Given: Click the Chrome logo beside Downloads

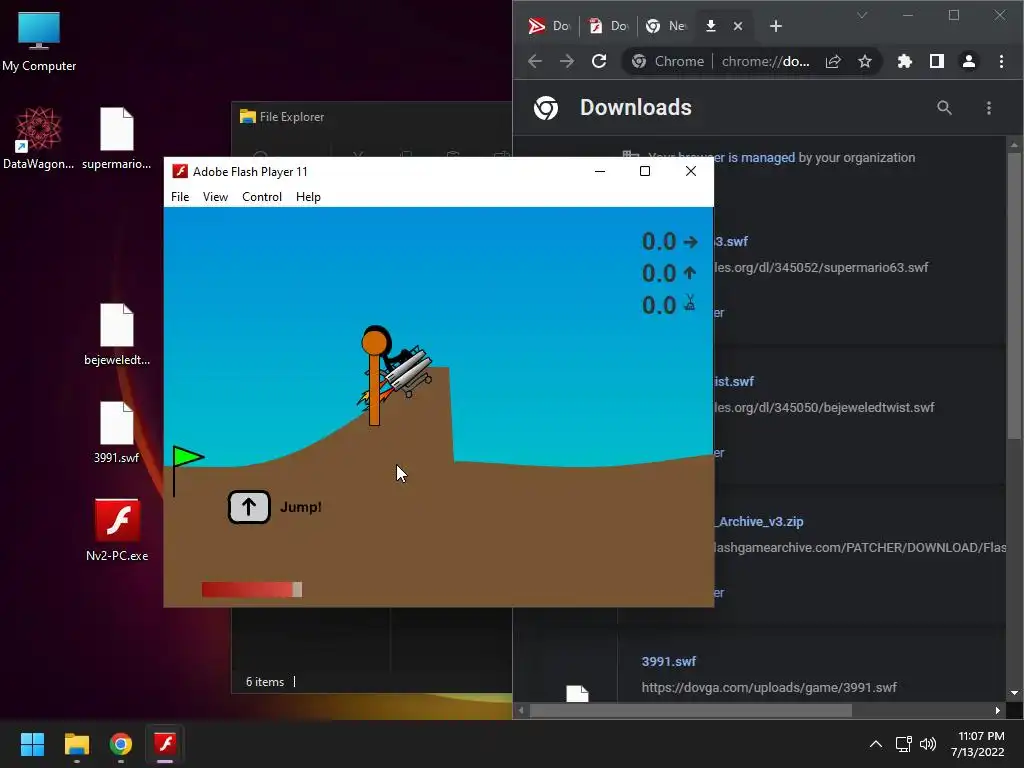Looking at the screenshot, I should 545,108.
